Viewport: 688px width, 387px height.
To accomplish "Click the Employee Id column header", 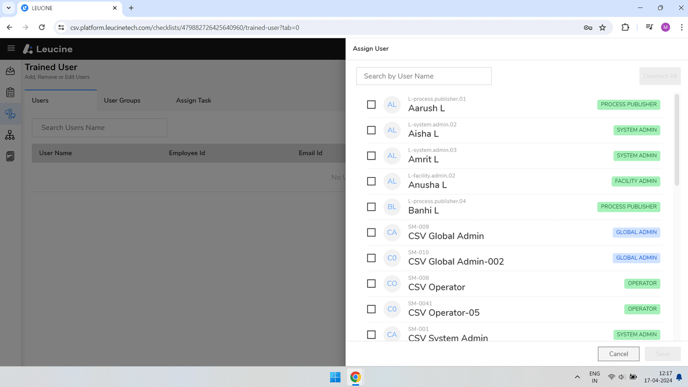I will point(187,153).
